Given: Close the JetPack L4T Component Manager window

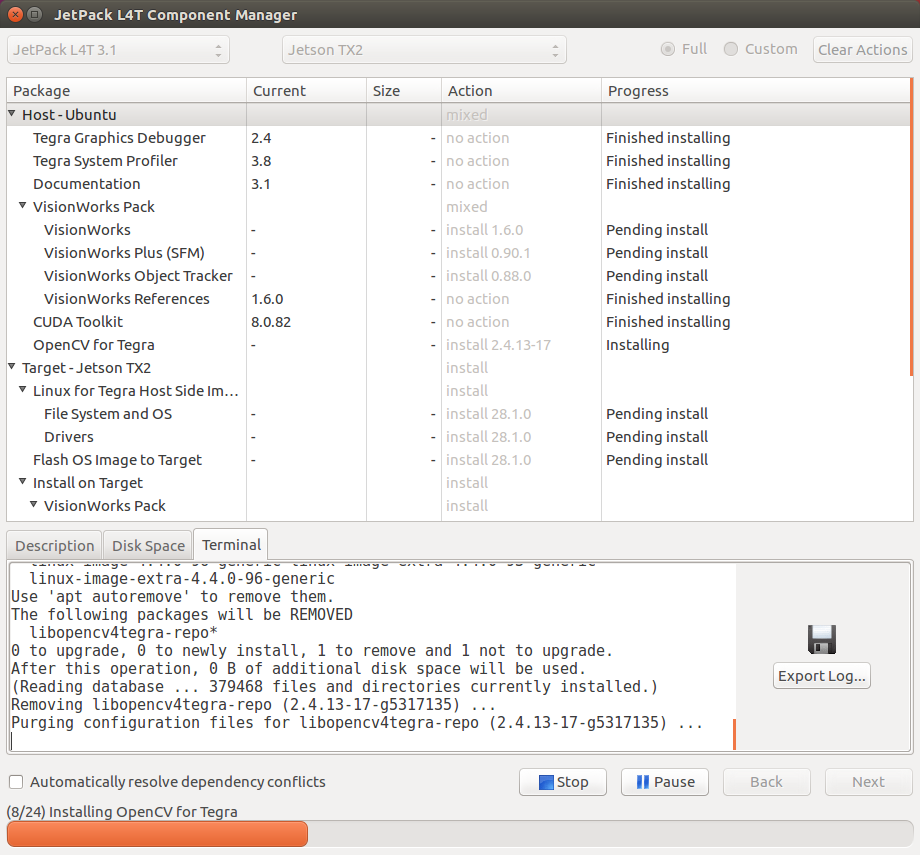Looking at the screenshot, I should pyautogui.click(x=16, y=14).
